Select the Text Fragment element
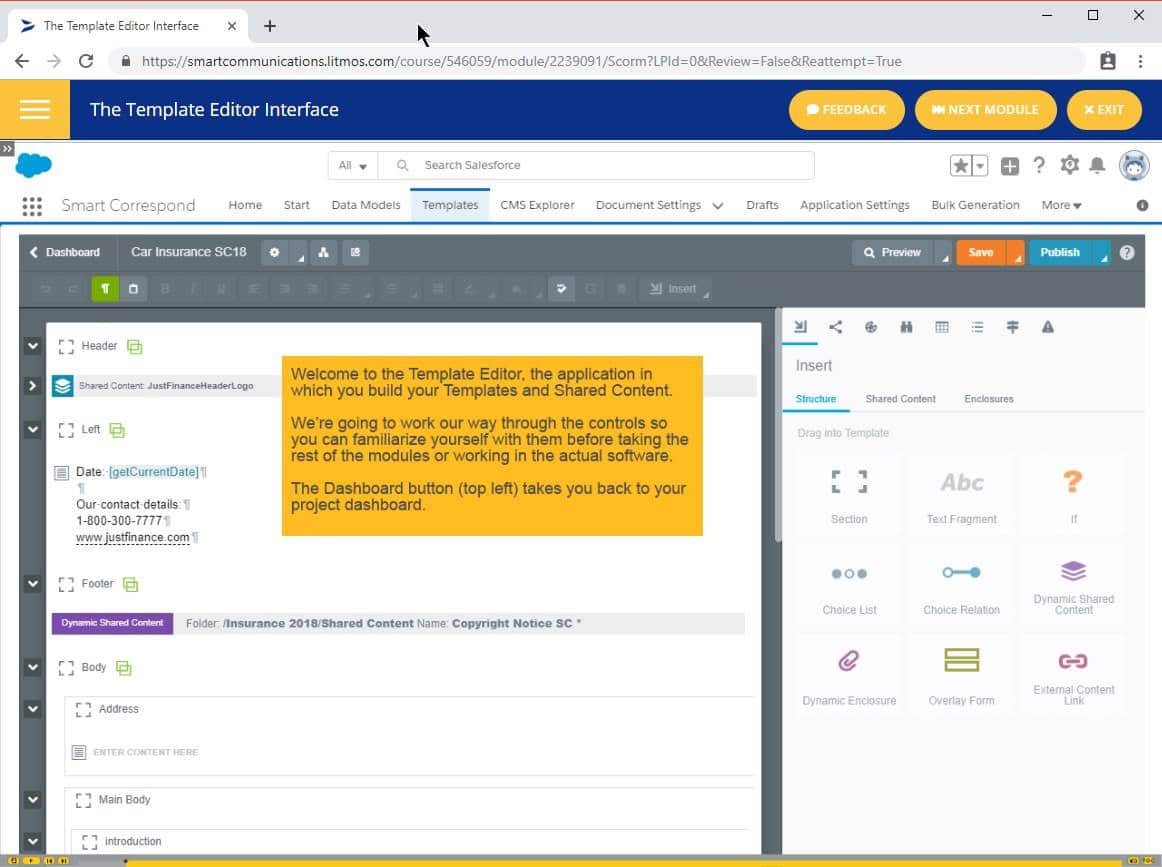Screen dimensions: 1162x867 click(x=961, y=494)
